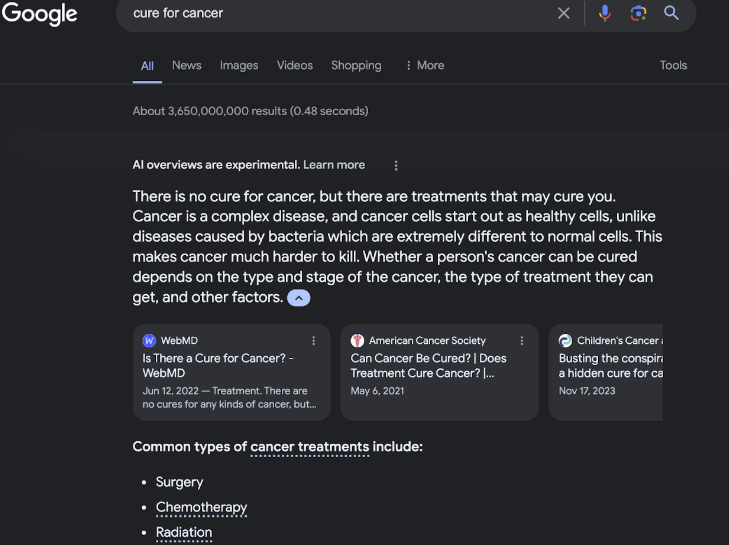Switch to the Images tab

click(239, 66)
